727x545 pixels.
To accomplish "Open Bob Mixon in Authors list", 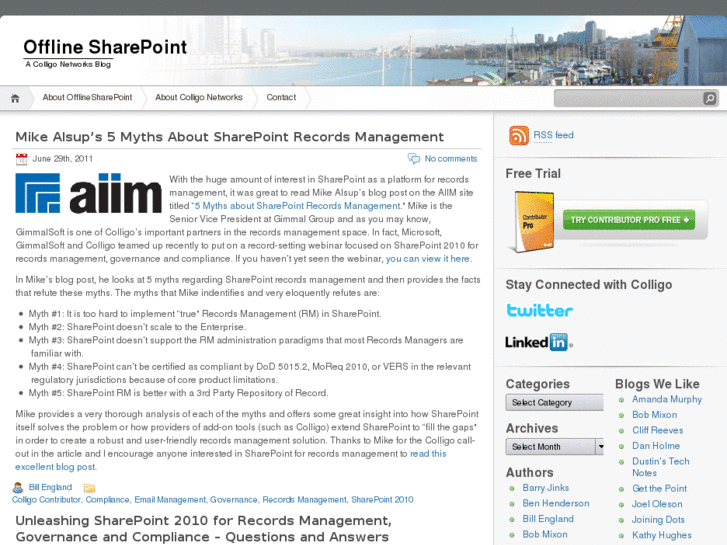I will (545, 534).
